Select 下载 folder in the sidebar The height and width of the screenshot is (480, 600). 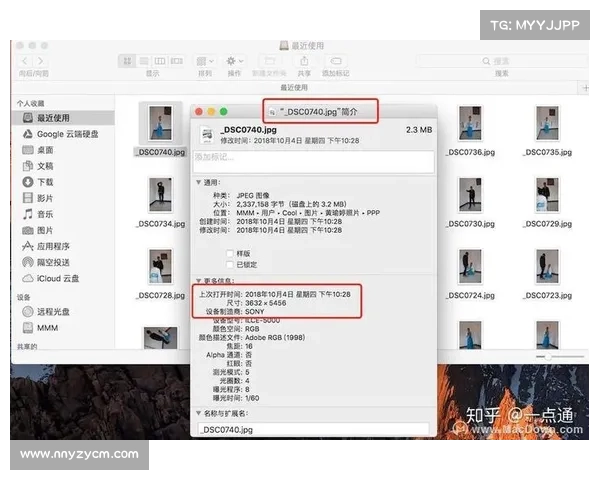[x=45, y=182]
